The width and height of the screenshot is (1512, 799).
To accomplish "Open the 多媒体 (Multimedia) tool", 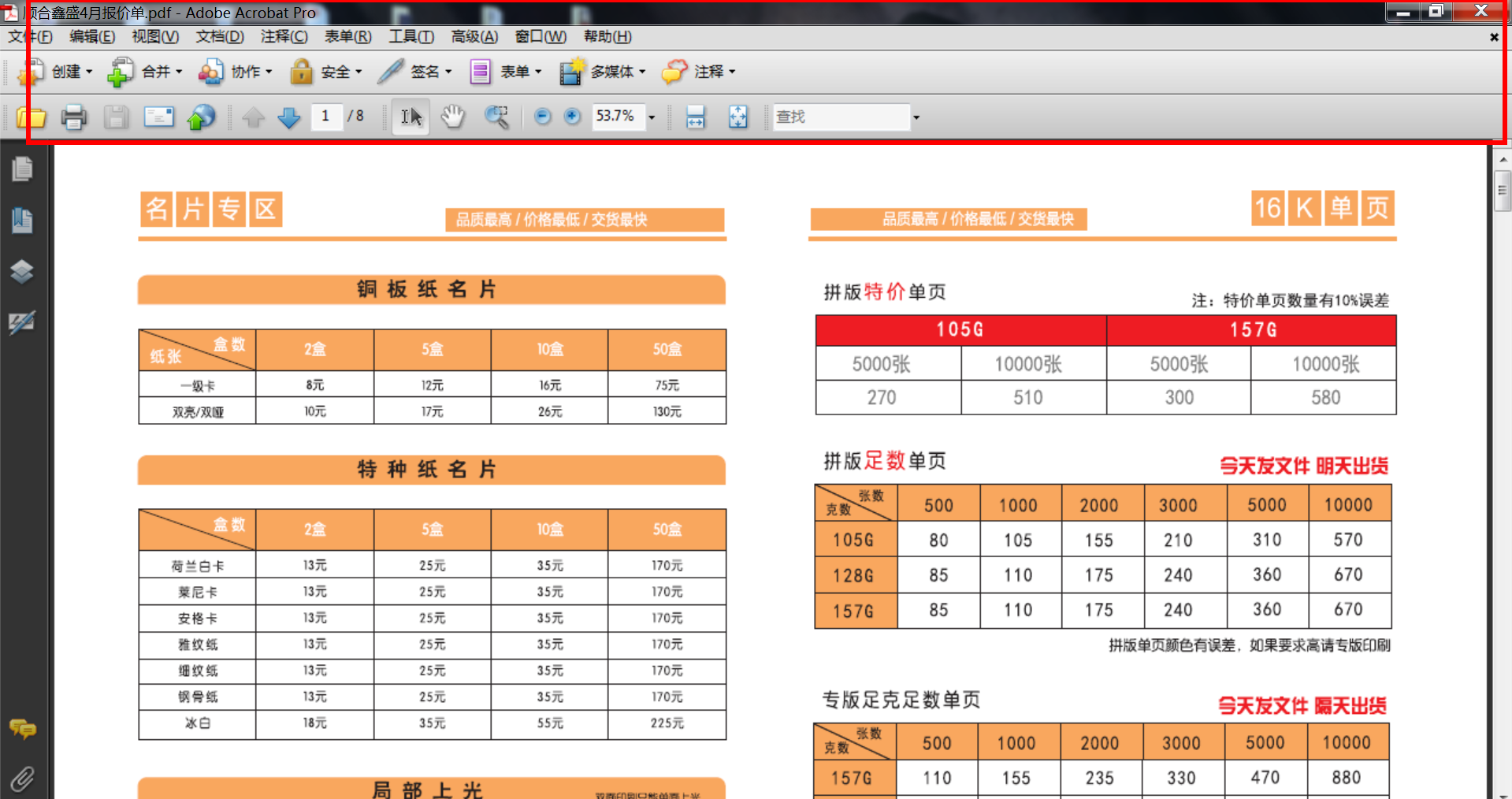I will [x=603, y=72].
